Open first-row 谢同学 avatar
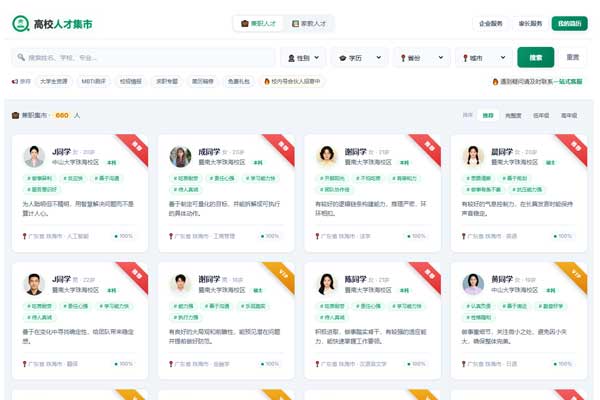The height and width of the screenshot is (400, 600). point(326,157)
